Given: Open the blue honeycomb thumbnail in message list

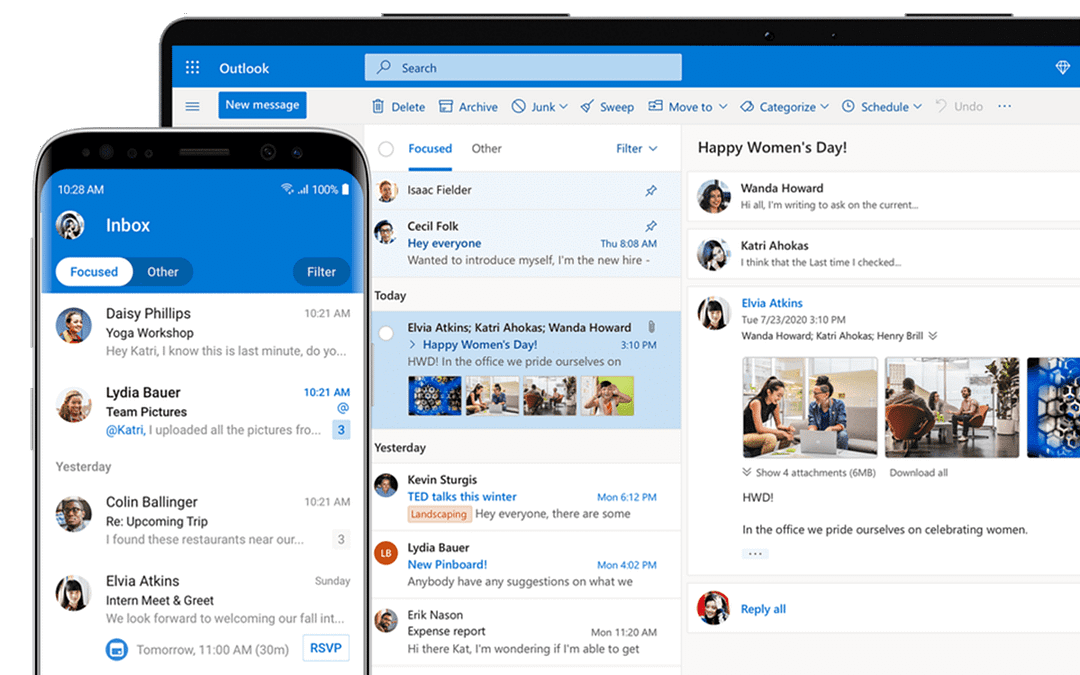Looking at the screenshot, I should coord(435,395).
